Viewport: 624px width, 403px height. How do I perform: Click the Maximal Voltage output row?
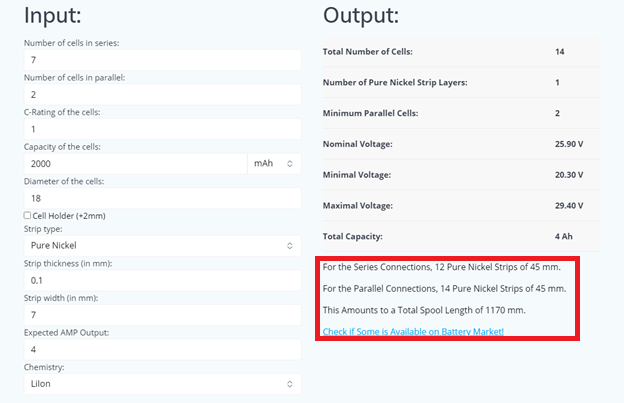tap(458, 206)
